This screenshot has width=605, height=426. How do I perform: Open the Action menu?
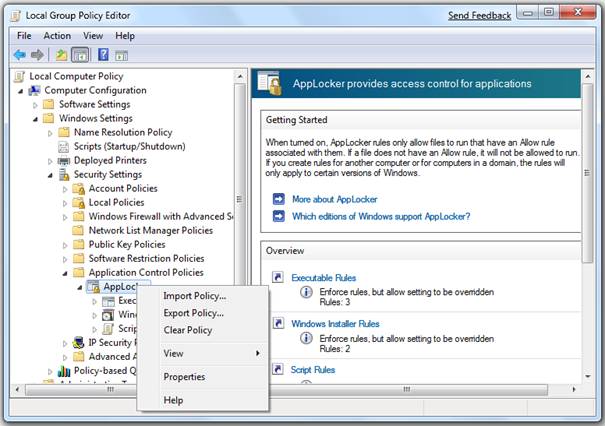[57, 36]
